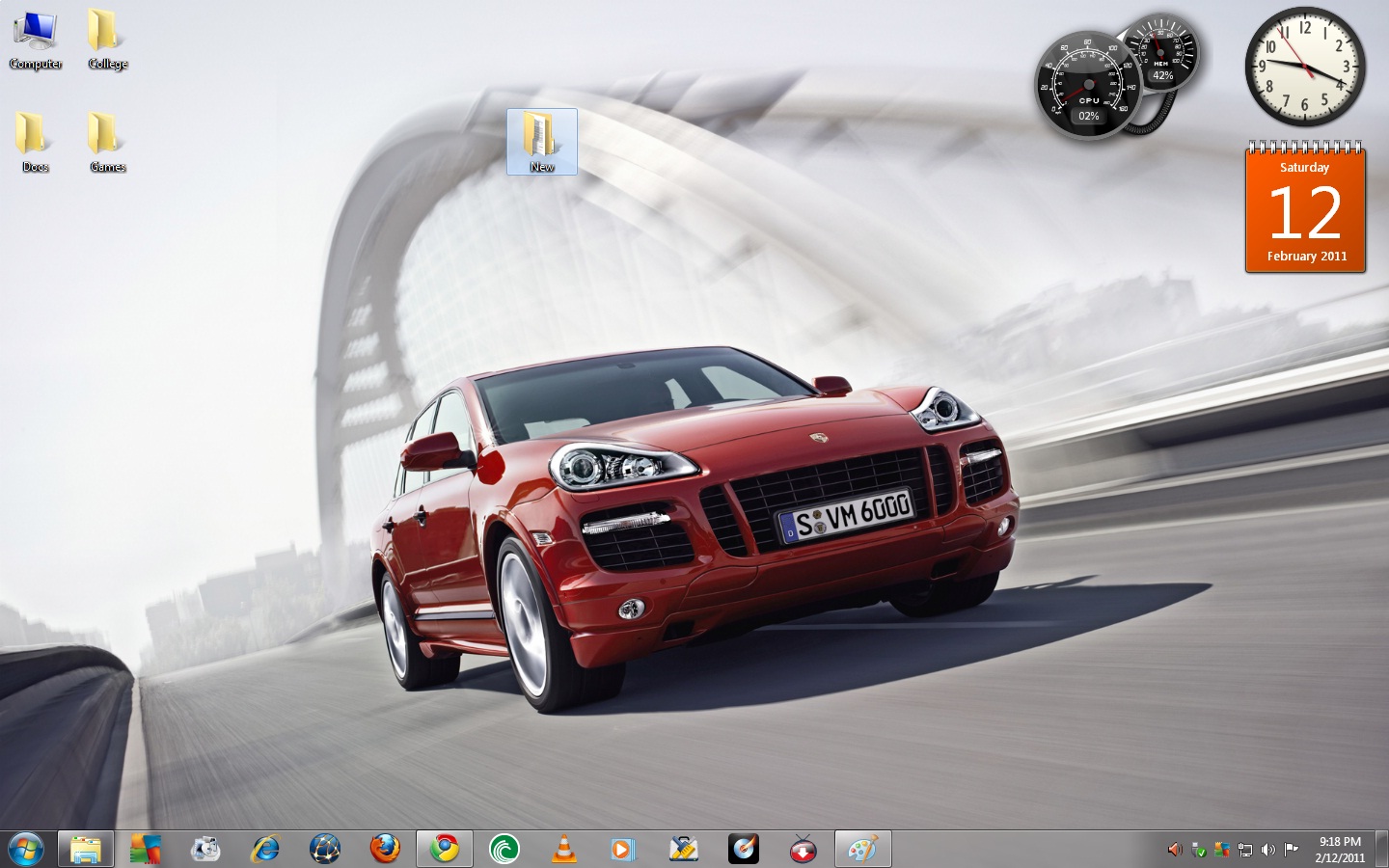Viewport: 1389px width, 868px height.
Task: Open AVG icon in system tray
Action: pyautogui.click(x=1222, y=850)
